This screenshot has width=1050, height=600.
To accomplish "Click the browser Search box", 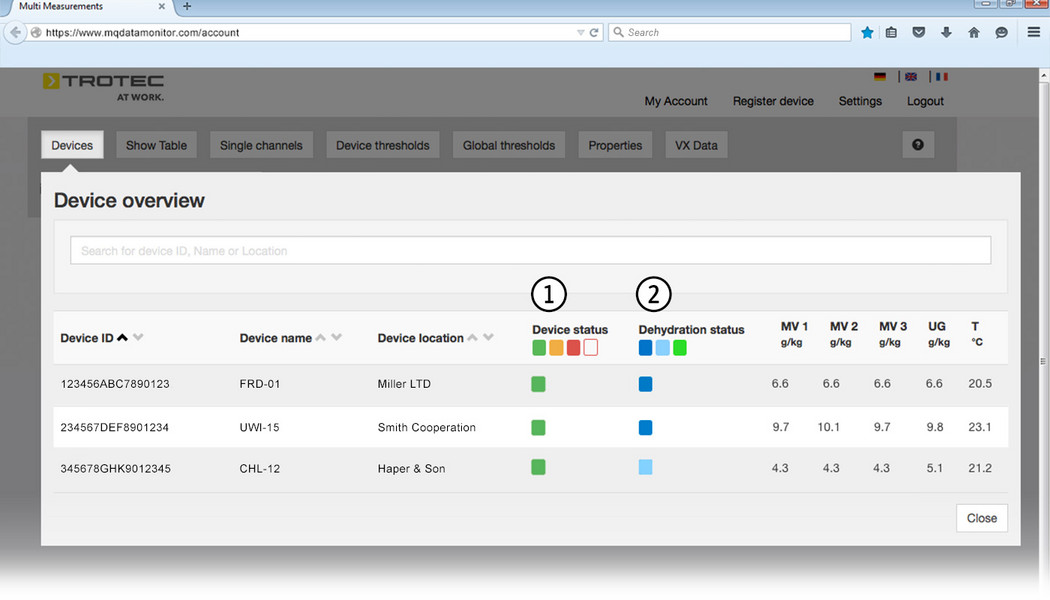I will (730, 32).
